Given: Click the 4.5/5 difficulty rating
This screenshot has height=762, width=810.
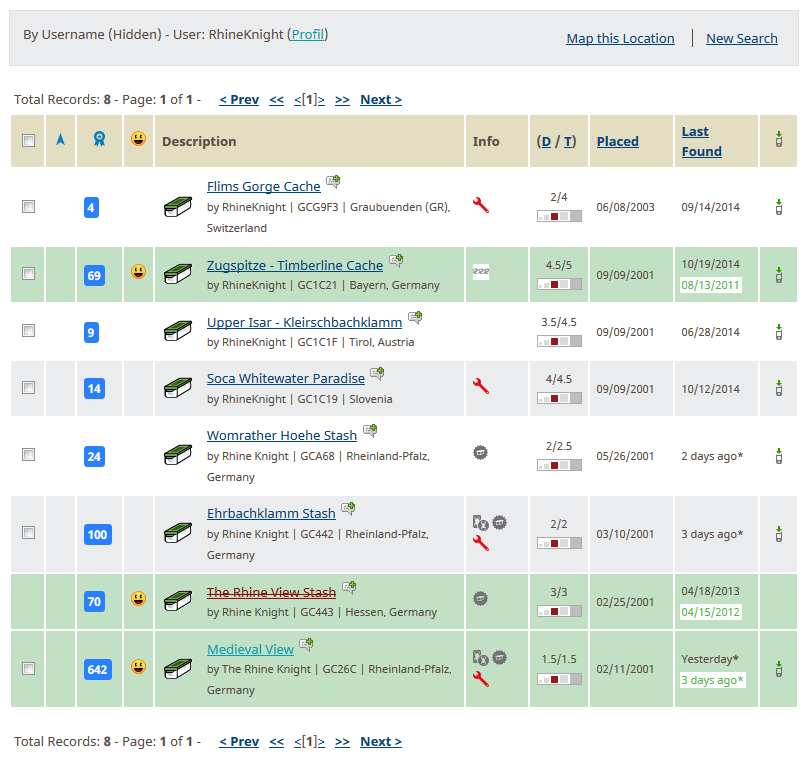Looking at the screenshot, I should point(559,265).
